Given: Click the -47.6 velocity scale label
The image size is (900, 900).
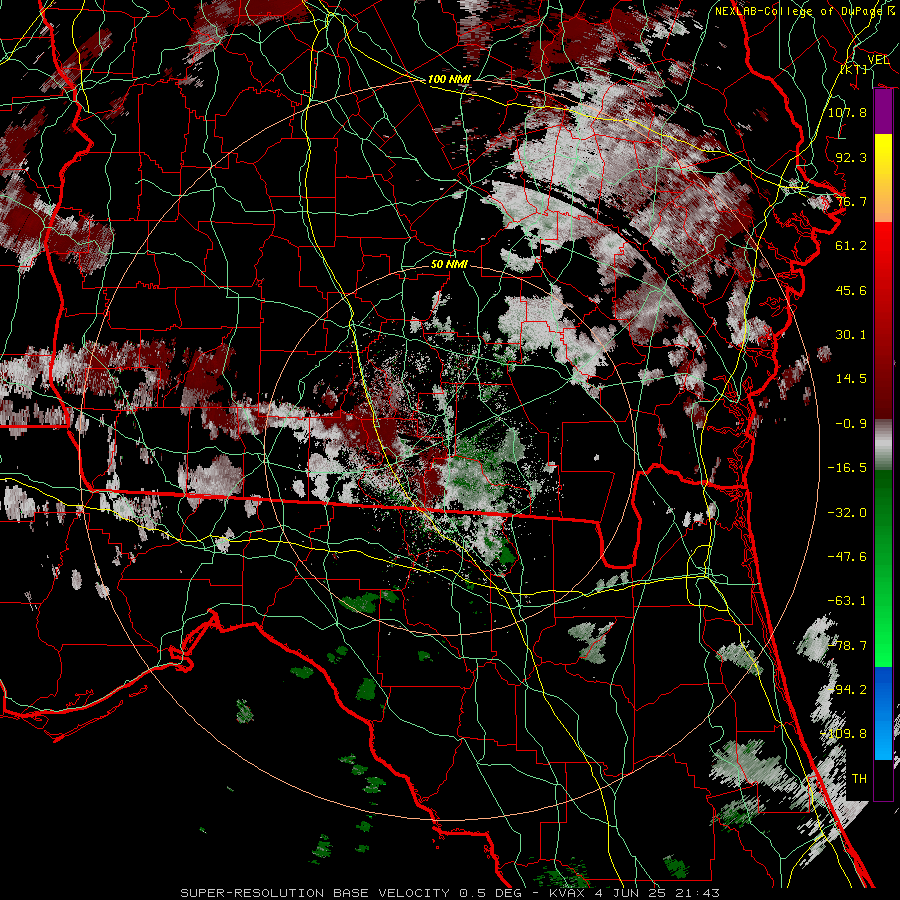Looking at the screenshot, I should pyautogui.click(x=847, y=557).
